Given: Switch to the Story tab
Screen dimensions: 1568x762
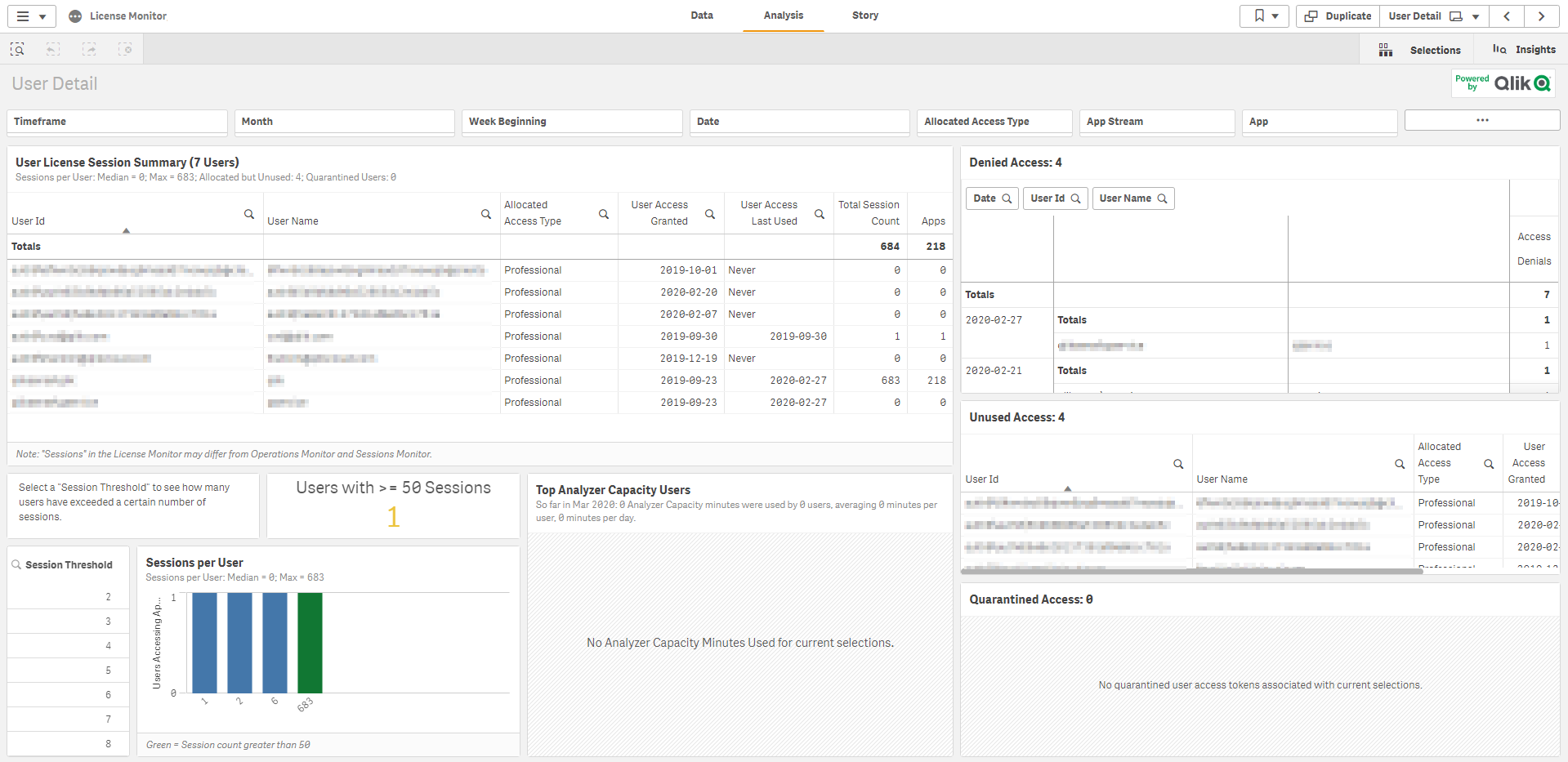Looking at the screenshot, I should tap(864, 16).
